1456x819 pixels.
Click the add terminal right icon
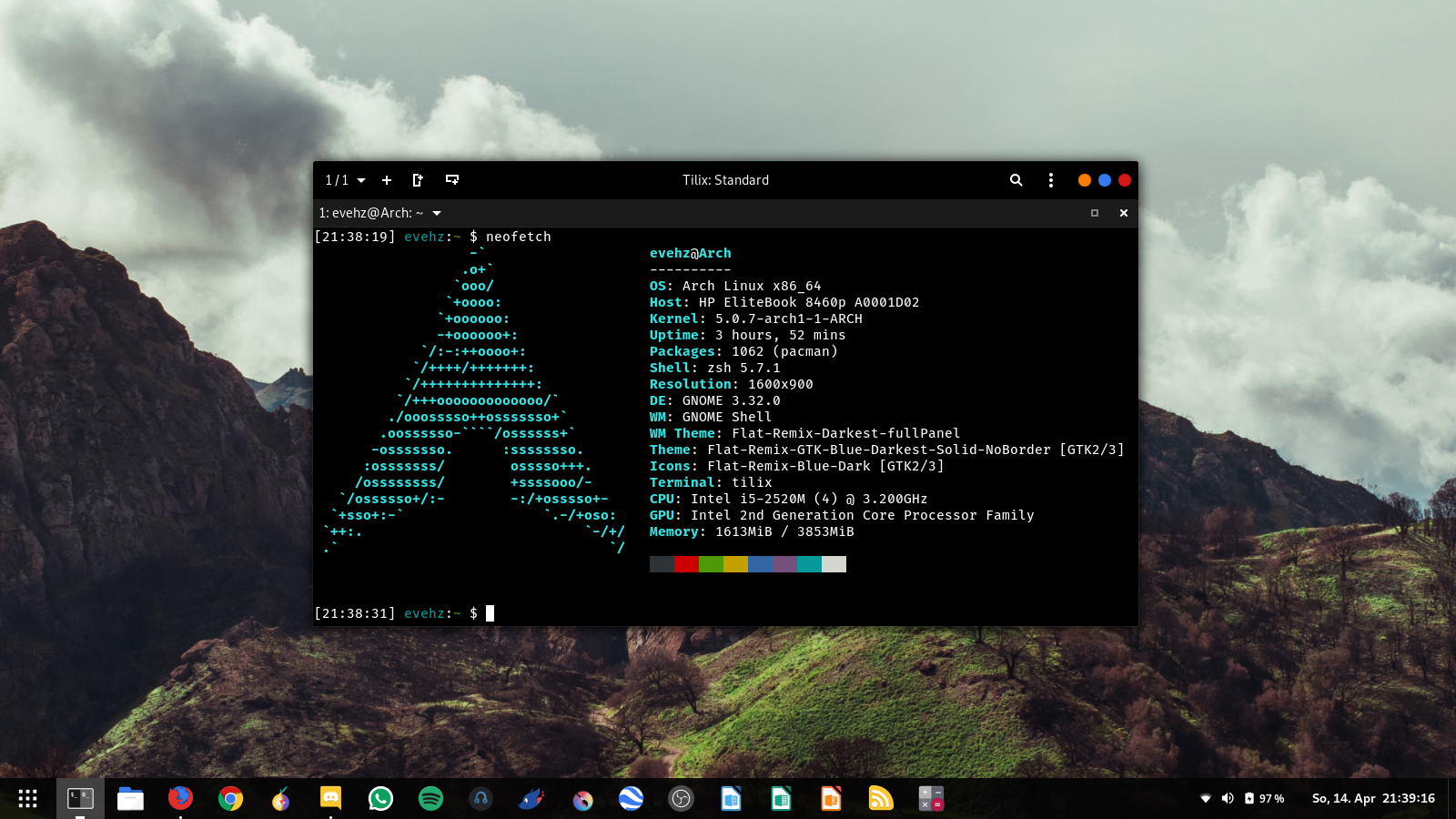click(418, 180)
